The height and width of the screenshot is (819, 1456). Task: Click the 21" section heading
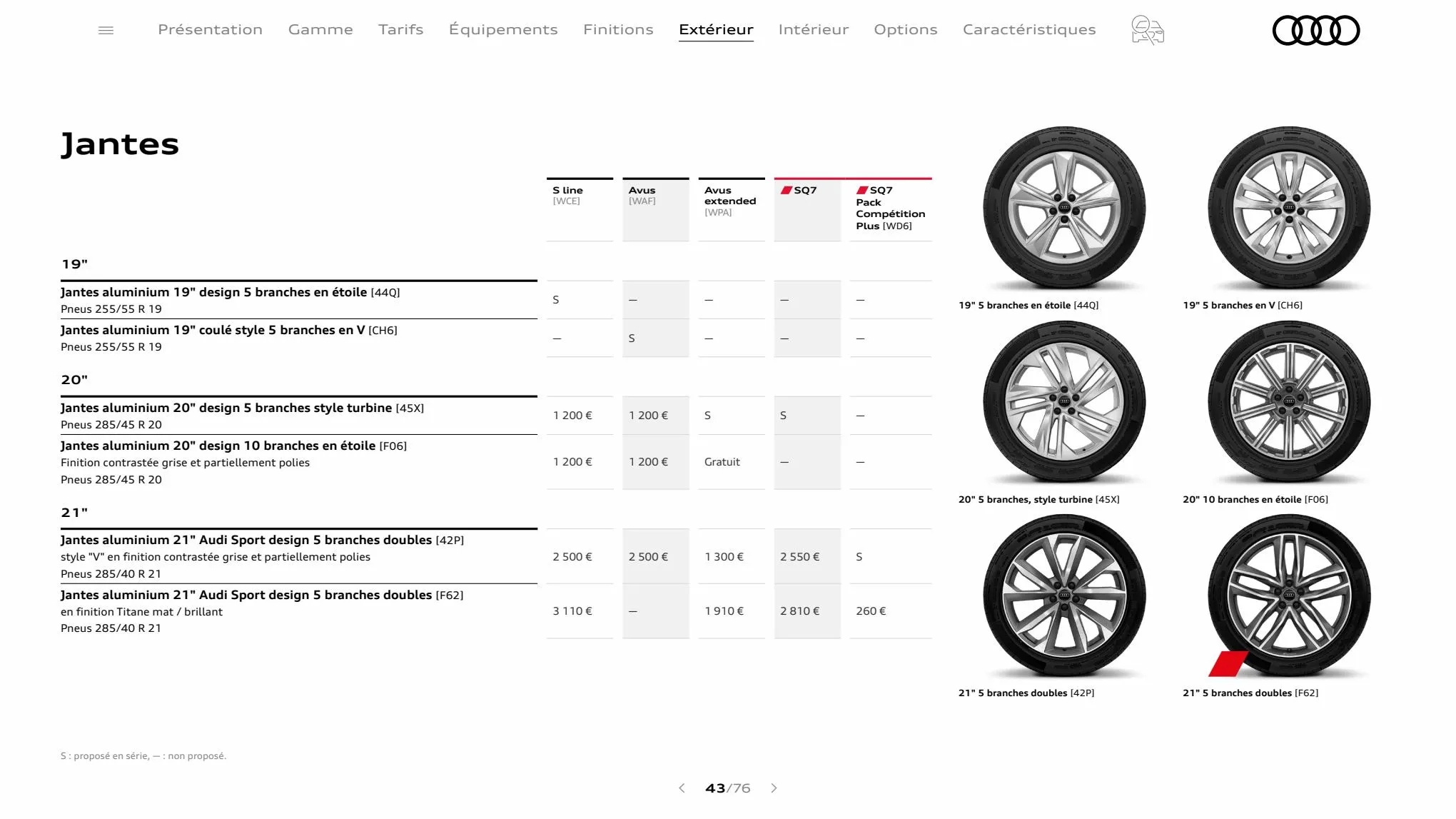(74, 513)
